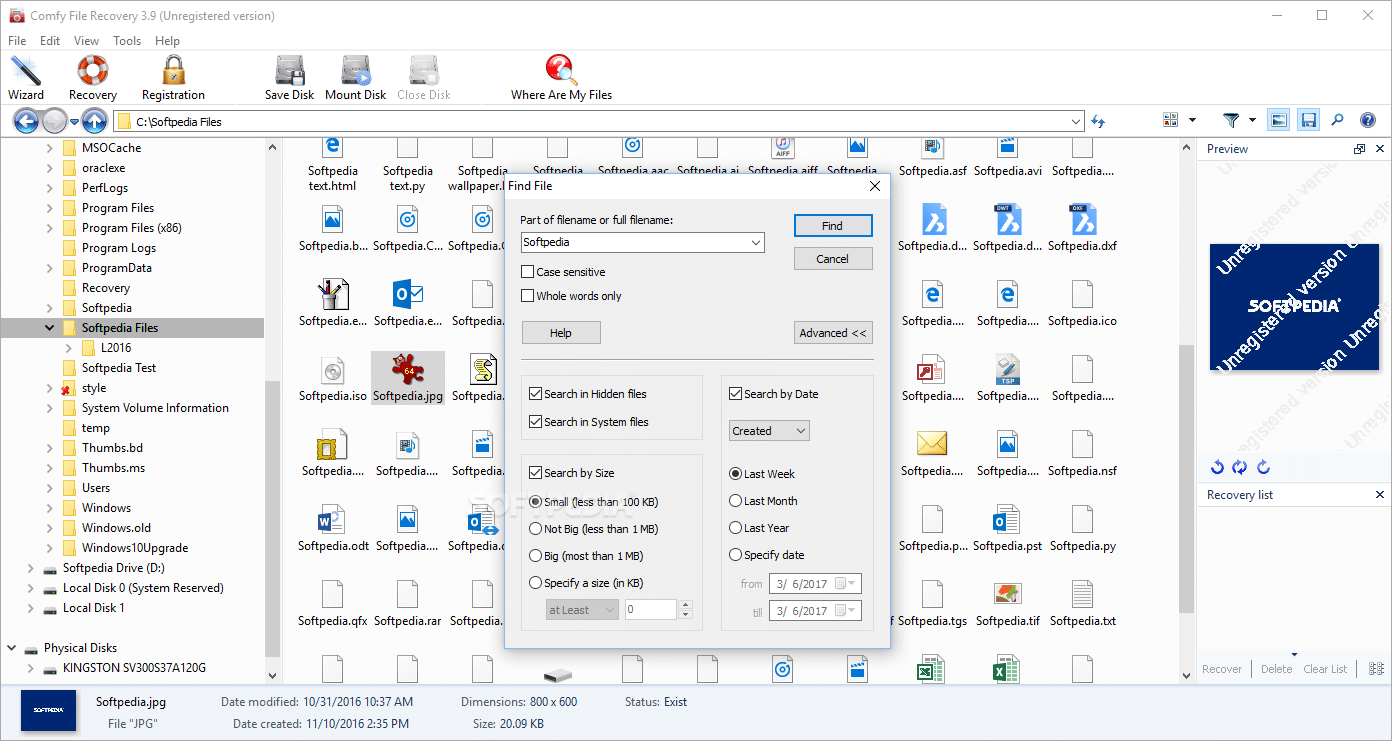The width and height of the screenshot is (1392, 741).
Task: Open the Tools menu
Action: (x=127, y=41)
